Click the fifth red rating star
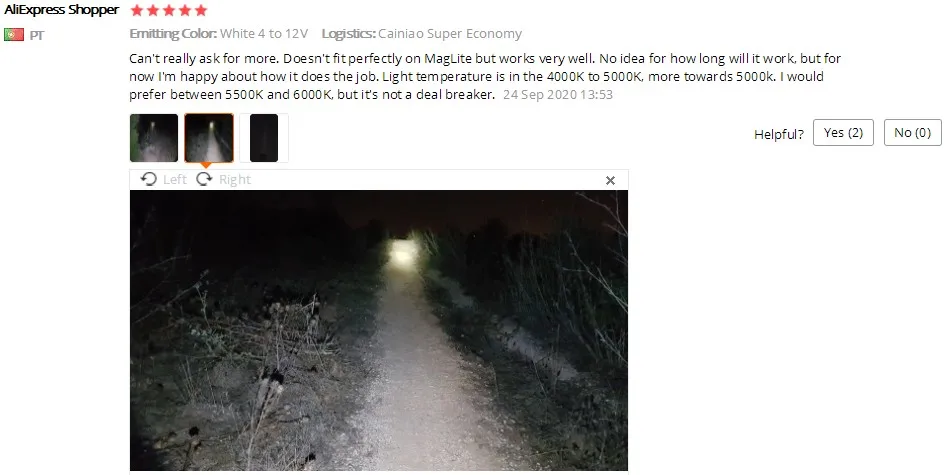The width and height of the screenshot is (944, 475). pos(201,10)
